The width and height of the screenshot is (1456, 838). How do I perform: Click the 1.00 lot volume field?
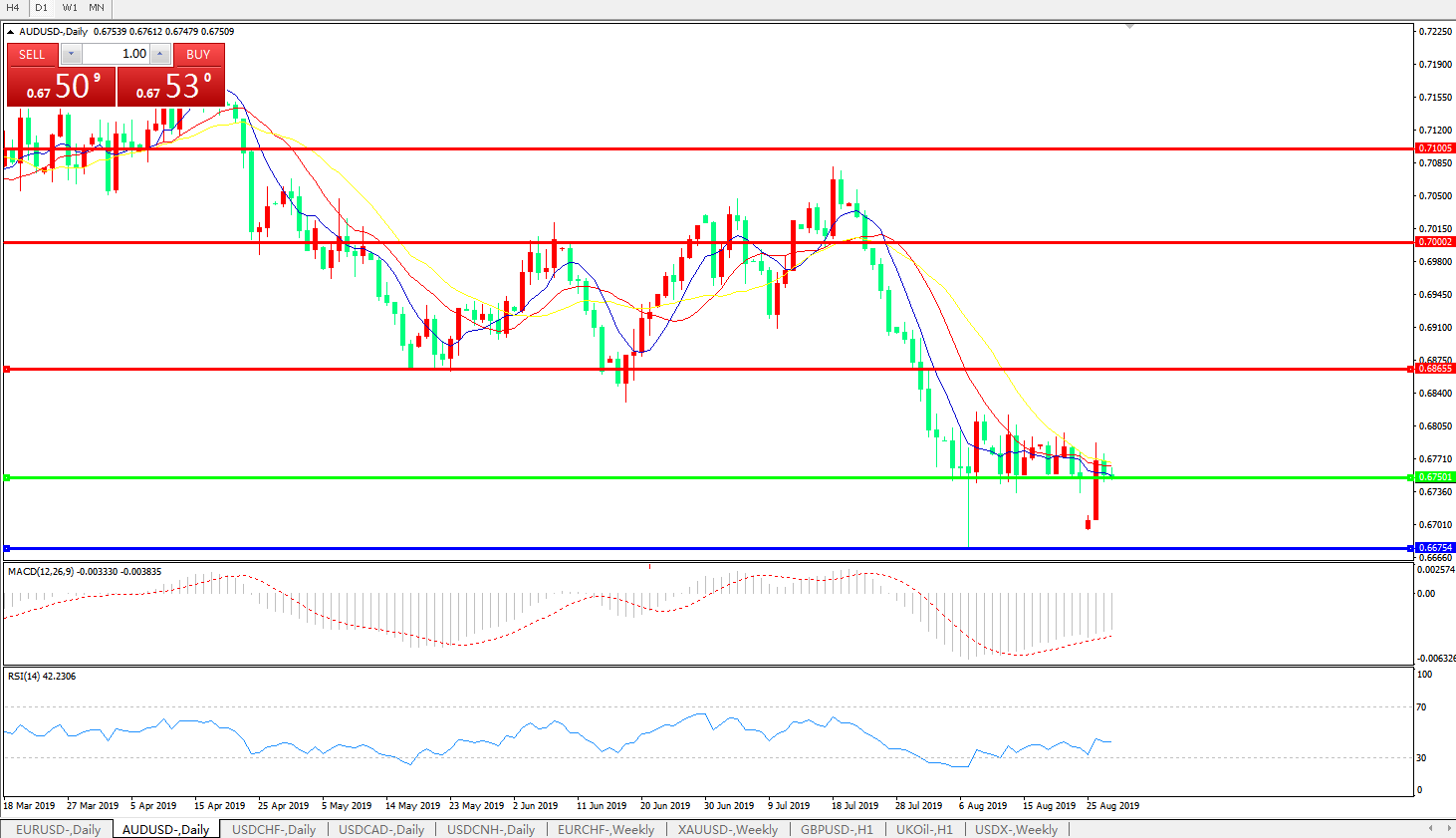116,54
